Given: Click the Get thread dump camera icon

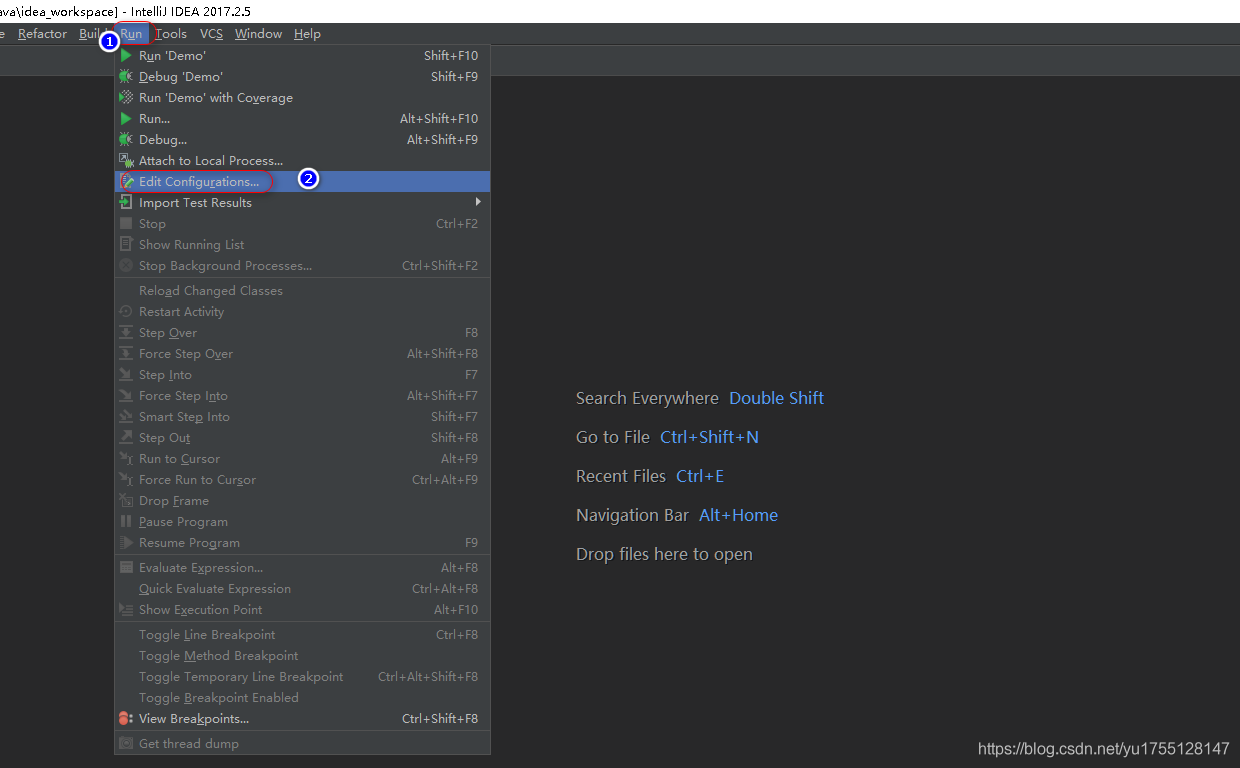Looking at the screenshot, I should tap(126, 744).
